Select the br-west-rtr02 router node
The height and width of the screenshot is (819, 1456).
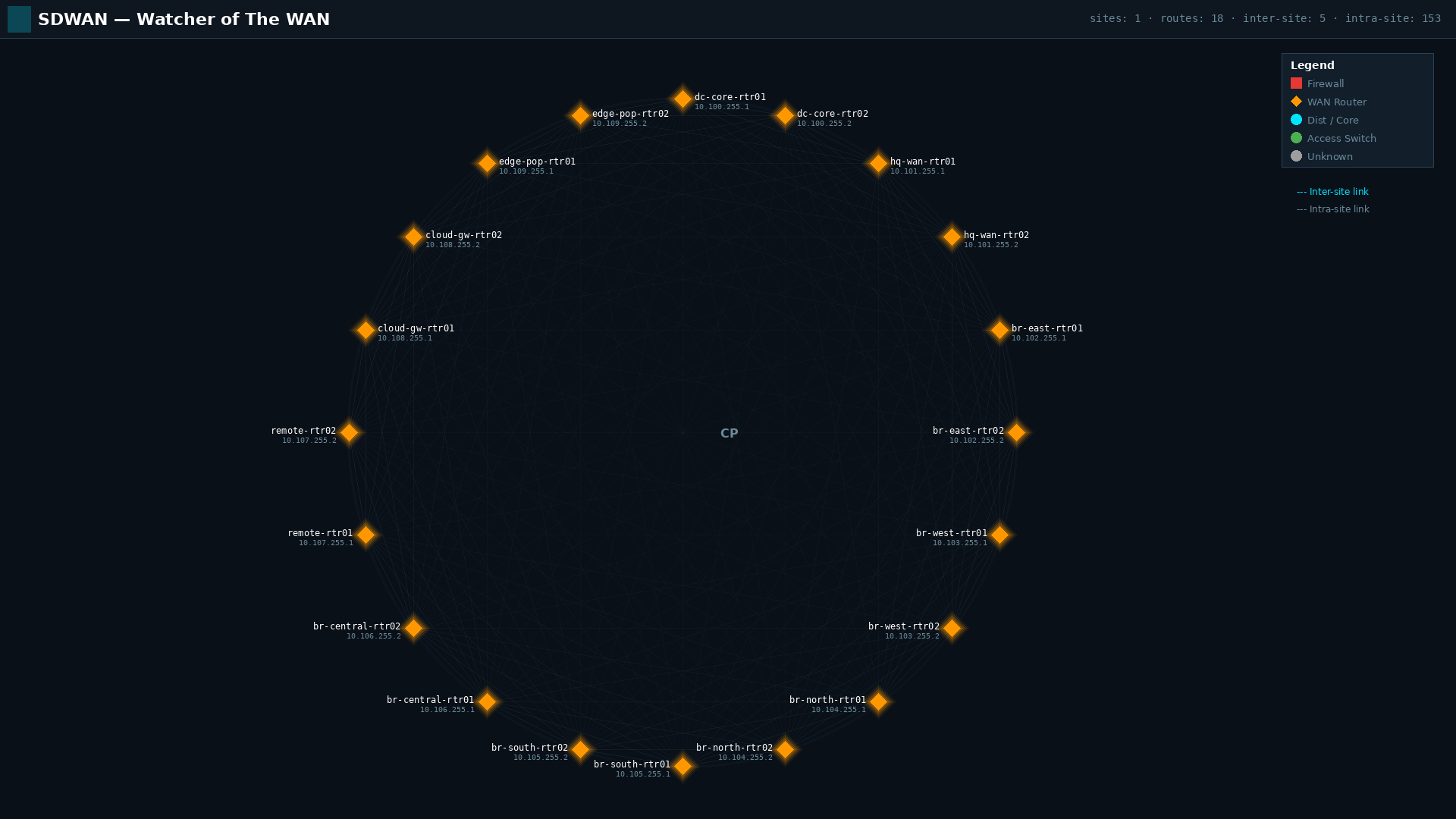pyautogui.click(x=954, y=628)
